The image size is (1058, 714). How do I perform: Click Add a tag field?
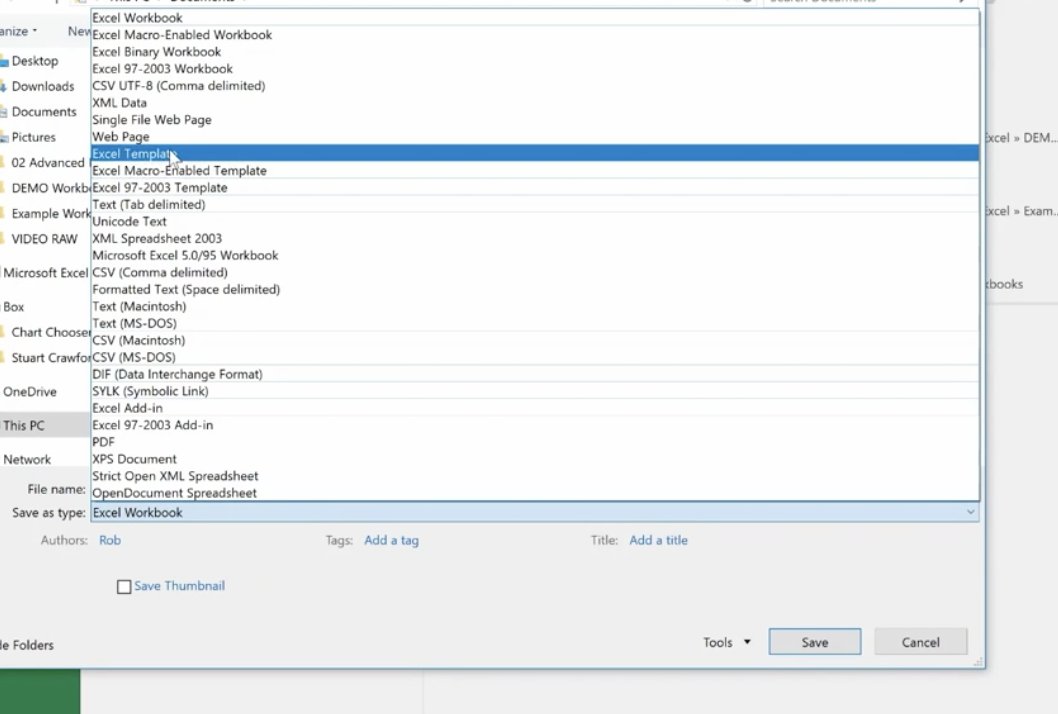click(391, 540)
